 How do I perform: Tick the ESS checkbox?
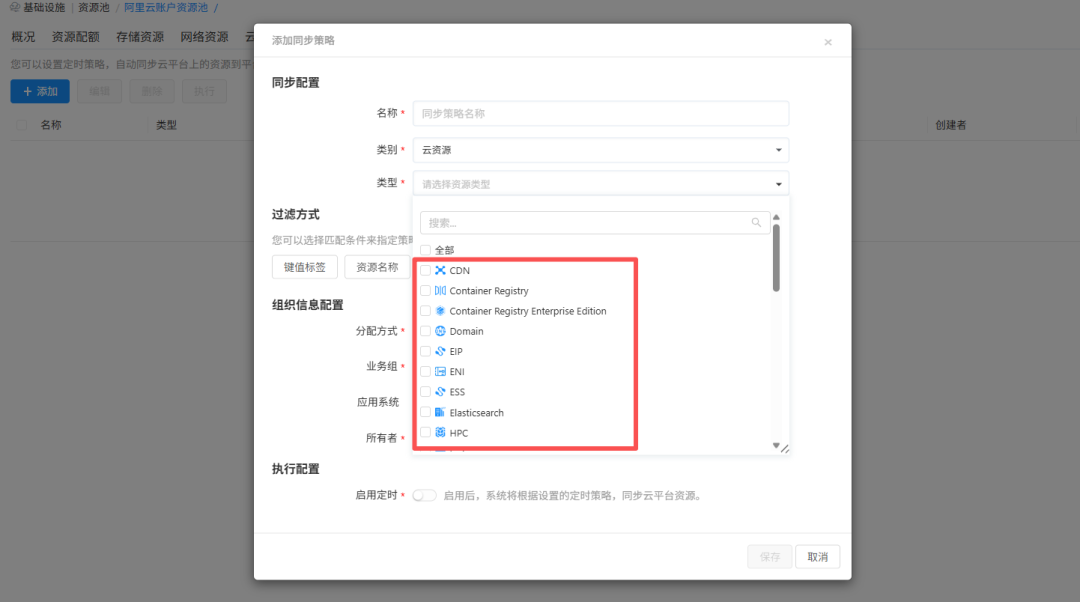pos(426,392)
